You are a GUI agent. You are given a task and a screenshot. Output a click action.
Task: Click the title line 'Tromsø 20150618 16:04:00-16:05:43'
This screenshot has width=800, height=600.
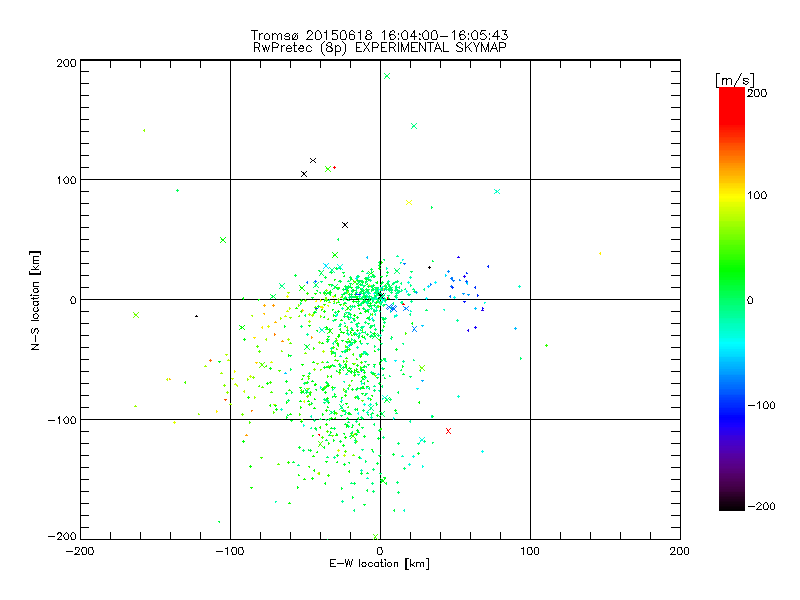pyautogui.click(x=380, y=35)
